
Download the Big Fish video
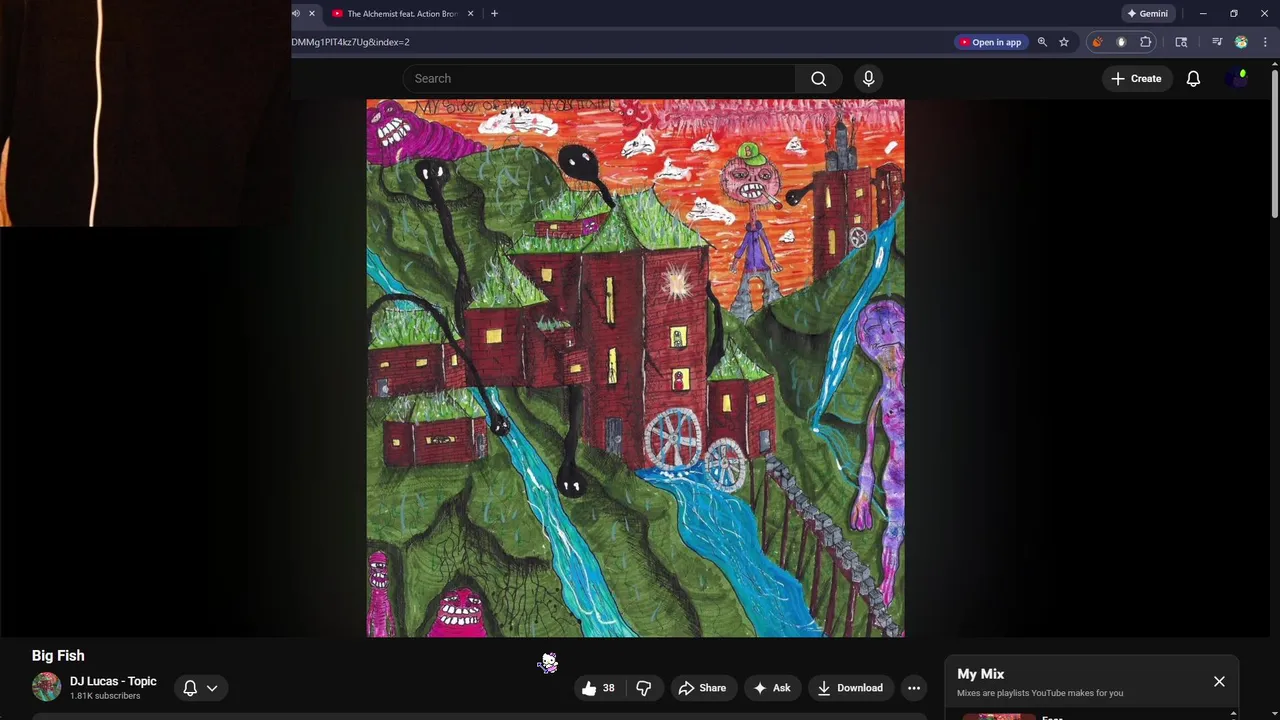(850, 688)
